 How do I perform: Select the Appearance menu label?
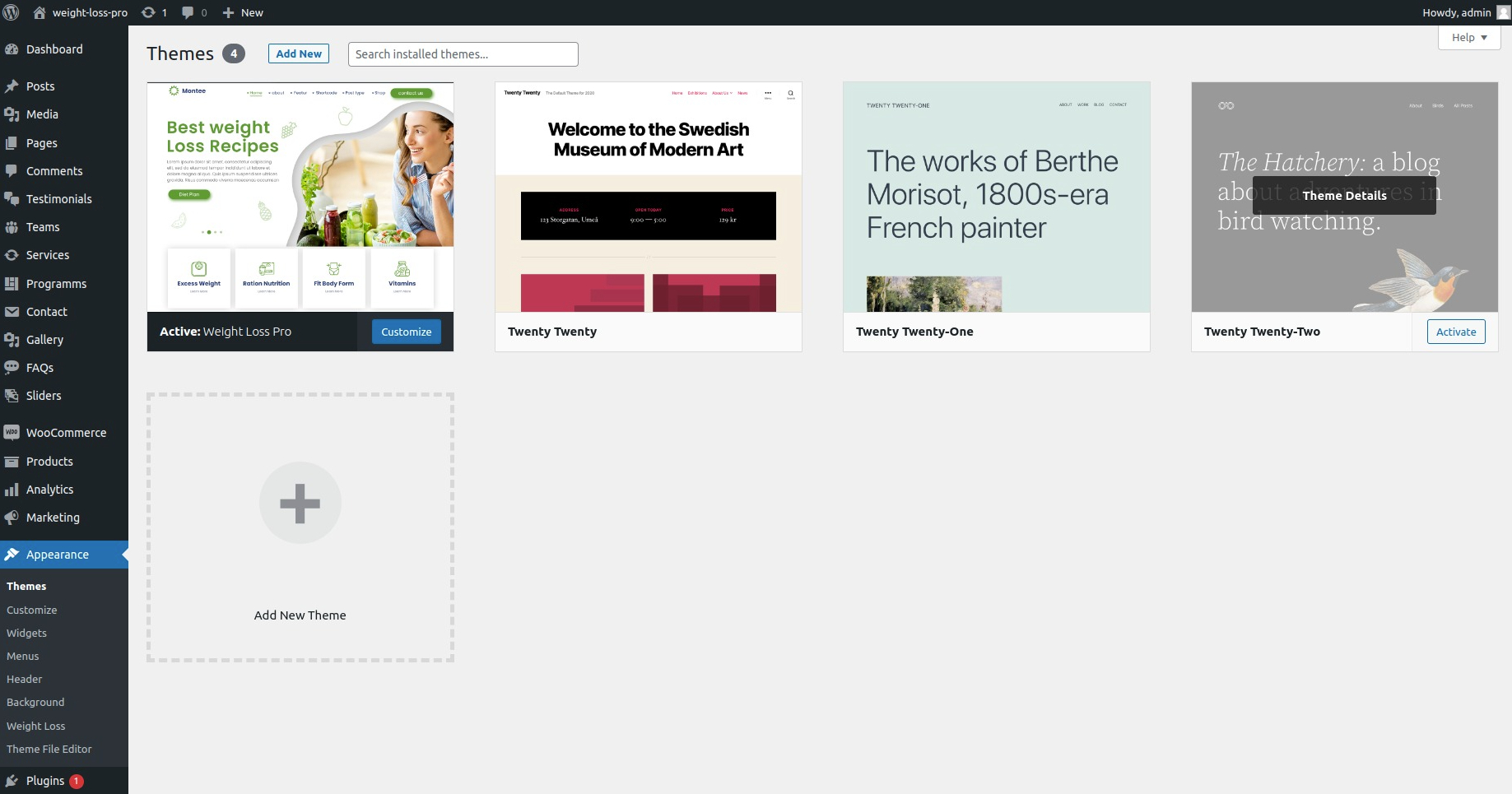(x=58, y=555)
